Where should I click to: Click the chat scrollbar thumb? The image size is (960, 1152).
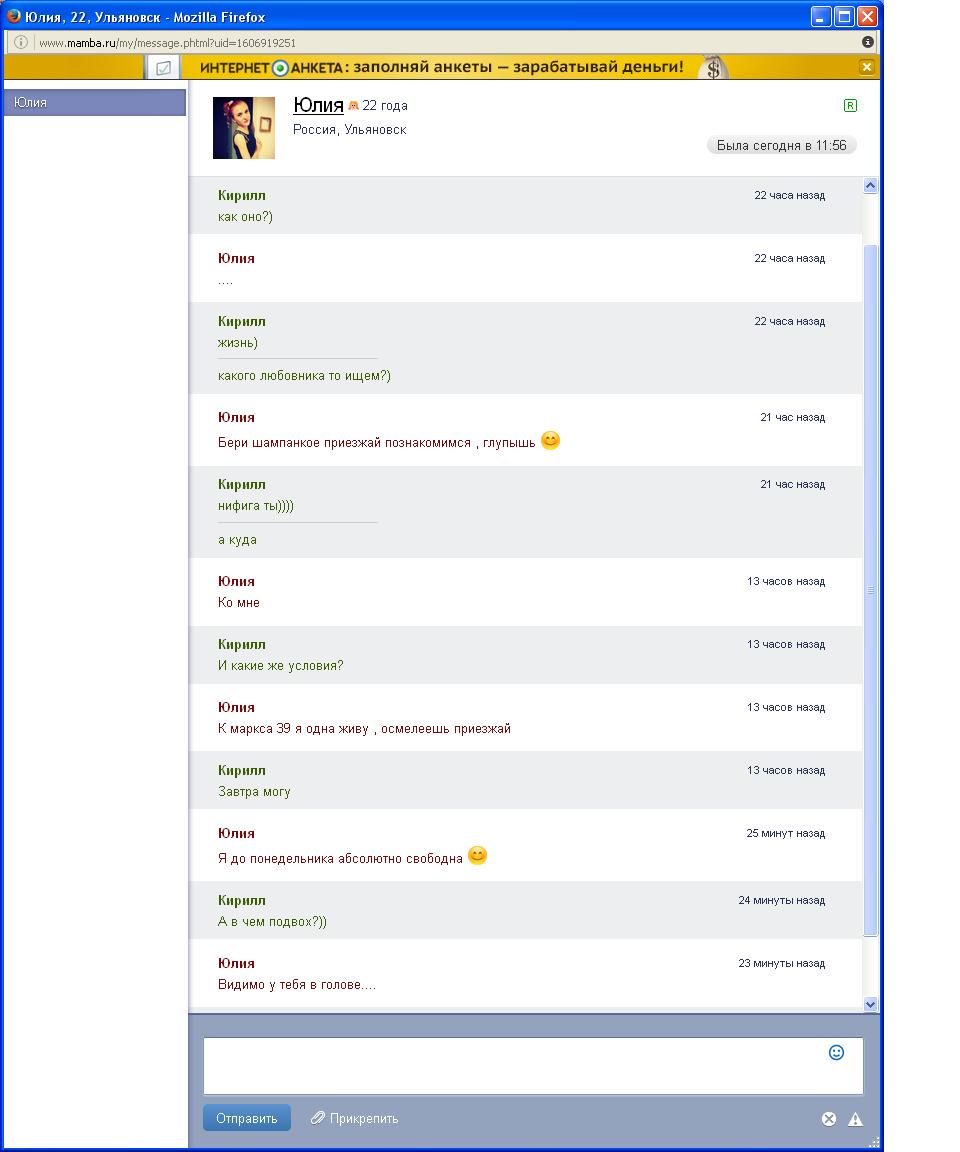point(870,591)
